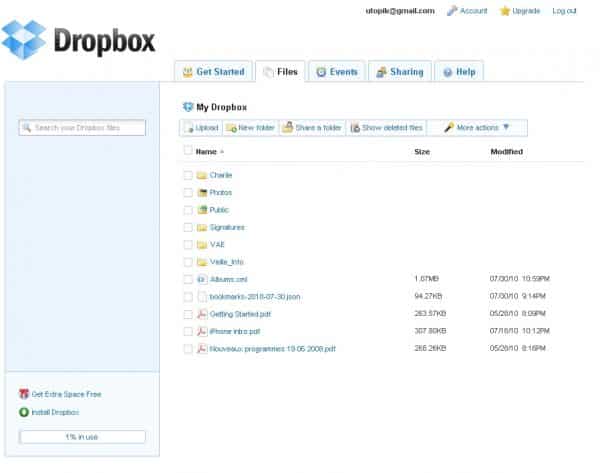Click the Public folder icon
The width and height of the screenshot is (600, 473).
point(202,210)
